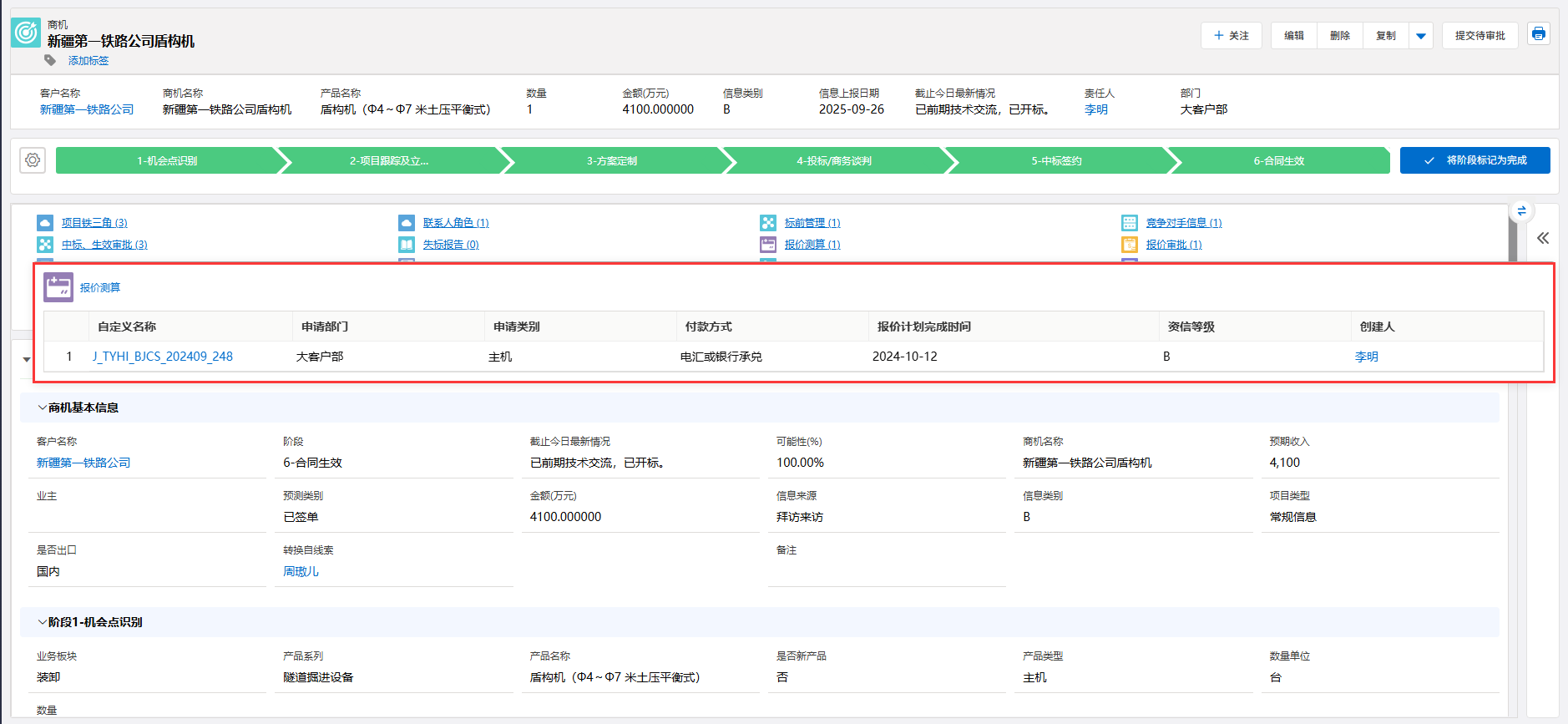
Task: Collapse the 阶段1-机会点识别 section
Action: [x=42, y=622]
